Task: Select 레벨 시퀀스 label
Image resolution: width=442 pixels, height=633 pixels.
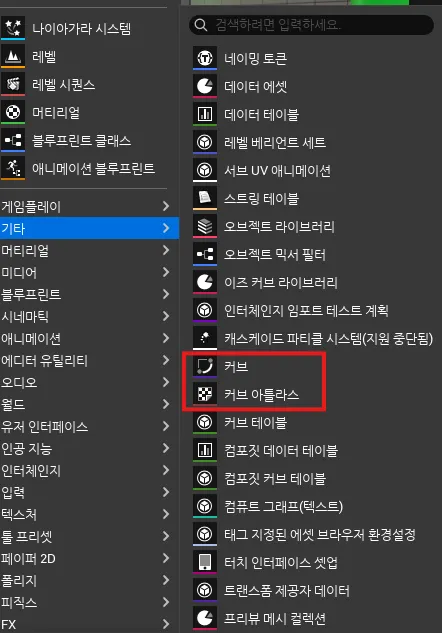Action: click(64, 84)
